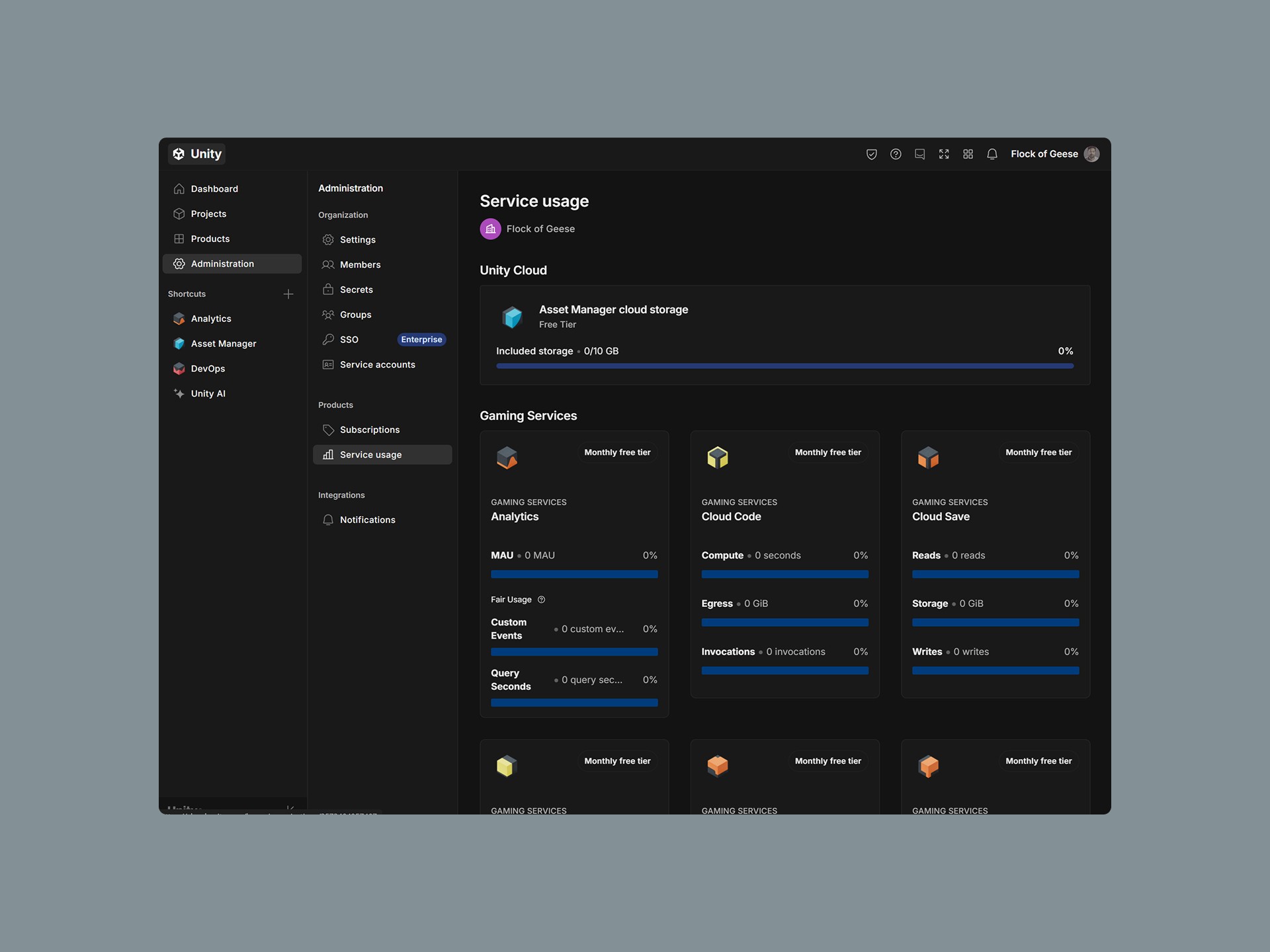This screenshot has width=1270, height=952.
Task: Open the Members settings page
Action: tap(360, 265)
